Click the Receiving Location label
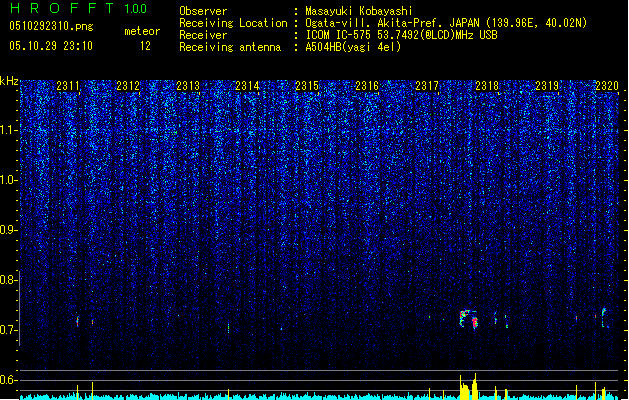This screenshot has width=629, height=400. [233, 23]
